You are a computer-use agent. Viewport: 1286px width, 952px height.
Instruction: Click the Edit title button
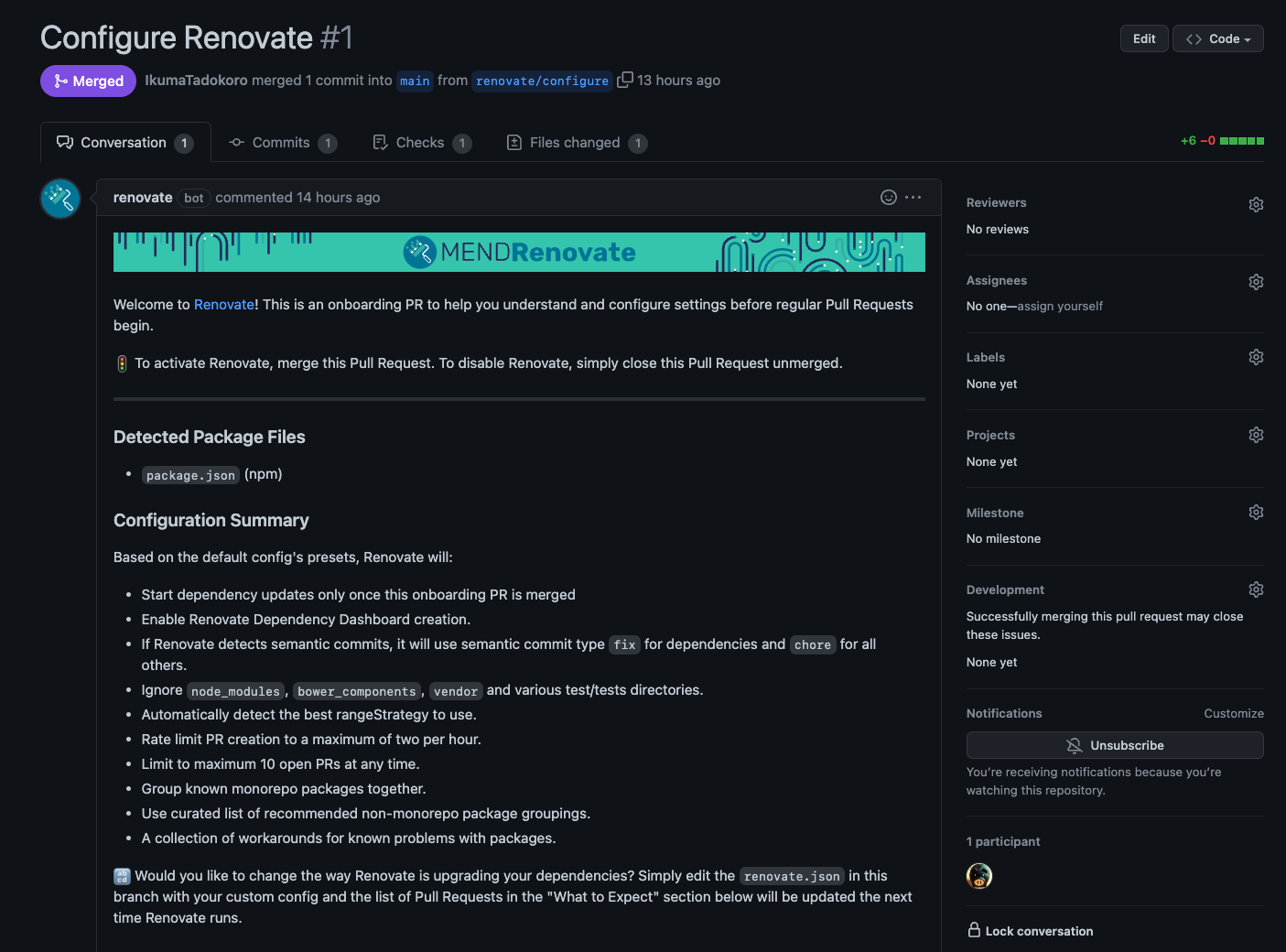point(1143,38)
